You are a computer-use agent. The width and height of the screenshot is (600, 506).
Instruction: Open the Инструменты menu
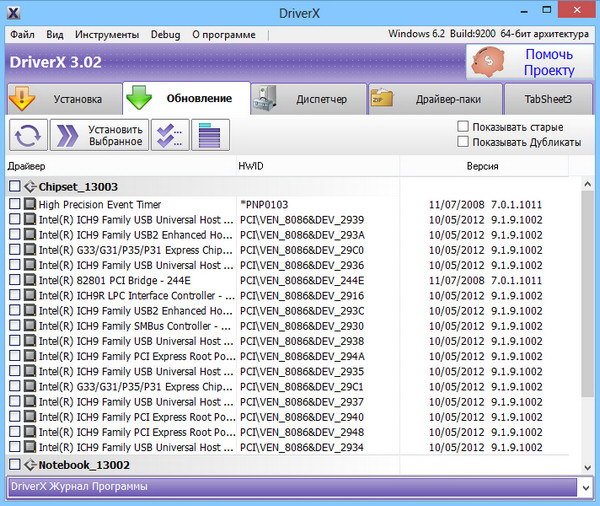[106, 34]
